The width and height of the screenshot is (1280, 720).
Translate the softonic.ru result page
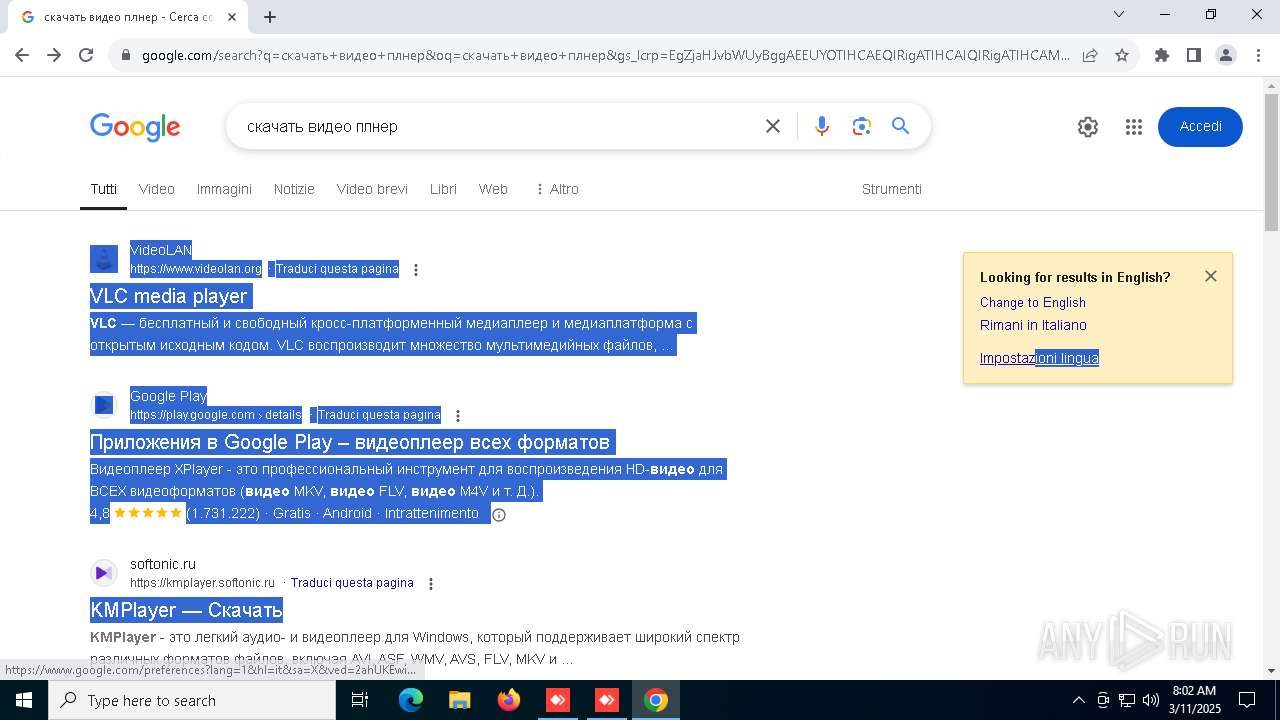[352, 583]
